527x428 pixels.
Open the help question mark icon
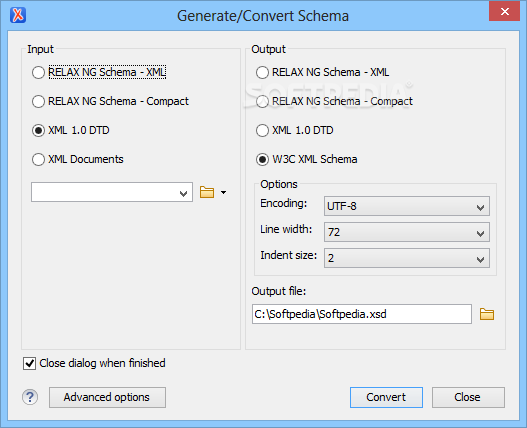[30, 397]
